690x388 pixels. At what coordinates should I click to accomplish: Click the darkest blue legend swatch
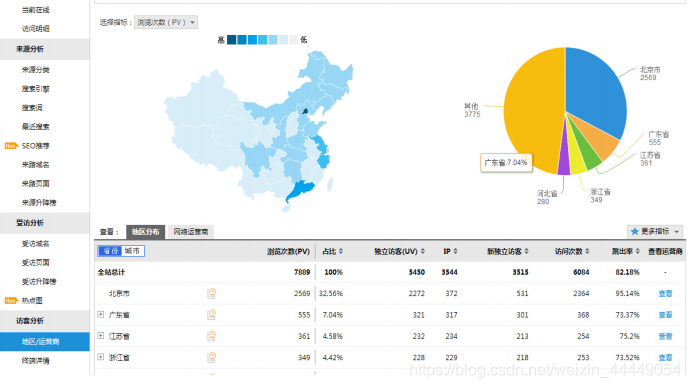231,40
